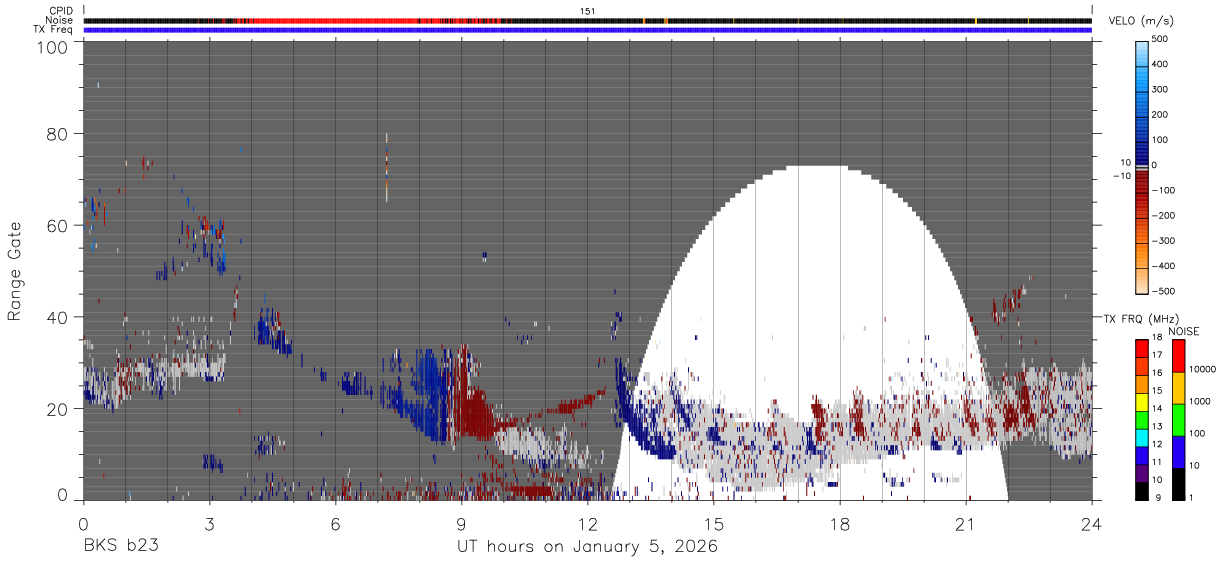This screenshot has height=567, width=1228.
Task: Select the Noise row label
Action: coord(59,20)
